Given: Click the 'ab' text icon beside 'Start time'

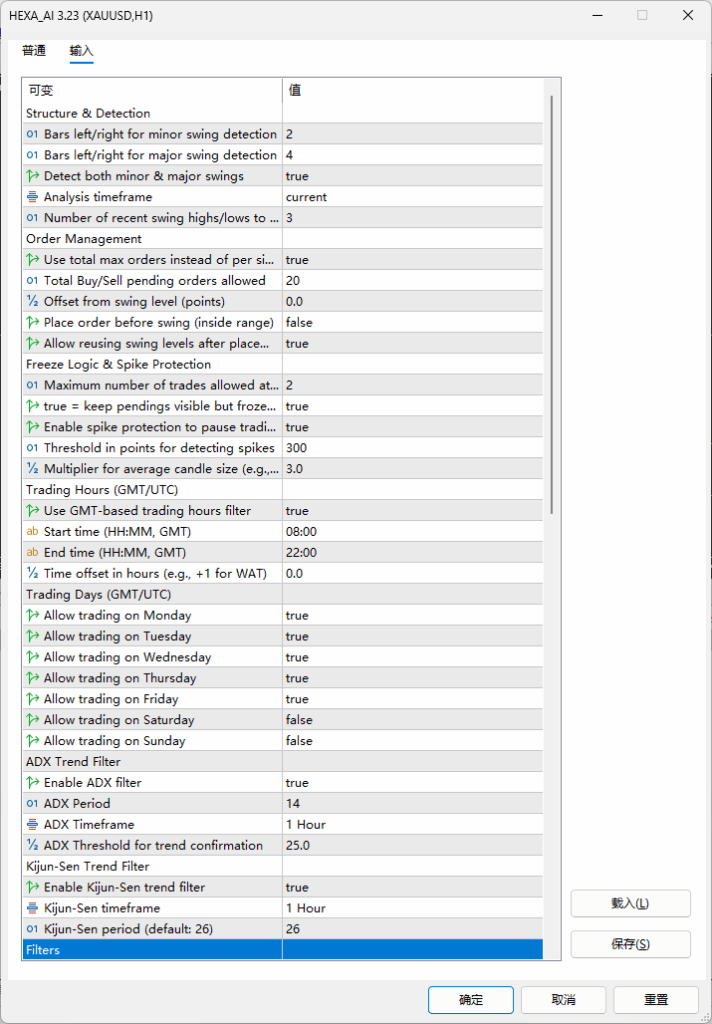Looking at the screenshot, I should pyautogui.click(x=32, y=532).
